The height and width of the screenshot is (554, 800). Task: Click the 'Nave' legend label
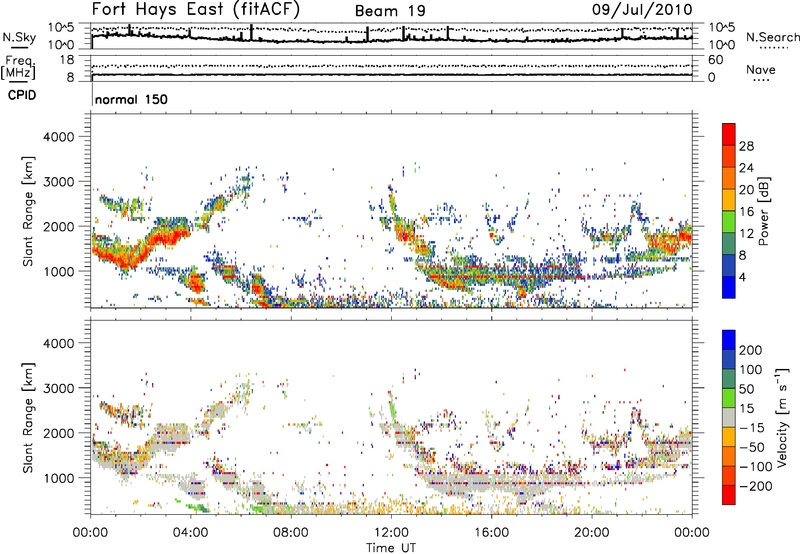coord(761,69)
